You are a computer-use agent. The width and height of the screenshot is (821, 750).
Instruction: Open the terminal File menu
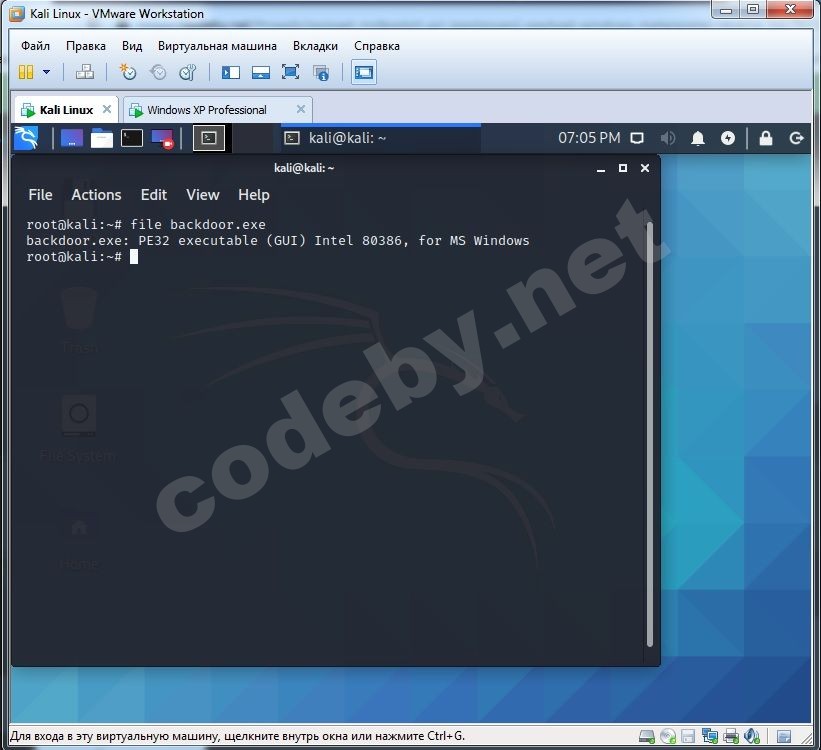[40, 195]
